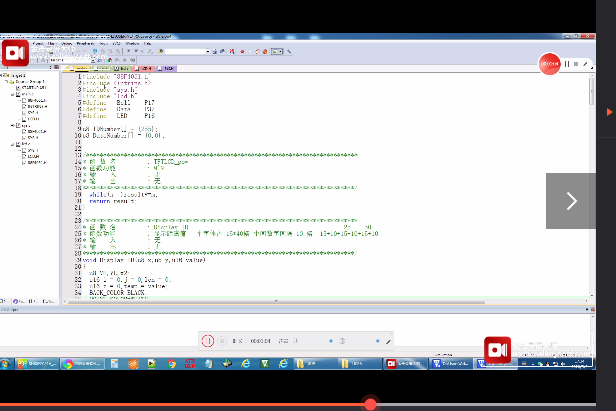Click the Target Options icon beside target combo
616x411 pixels.
(x=99, y=61)
